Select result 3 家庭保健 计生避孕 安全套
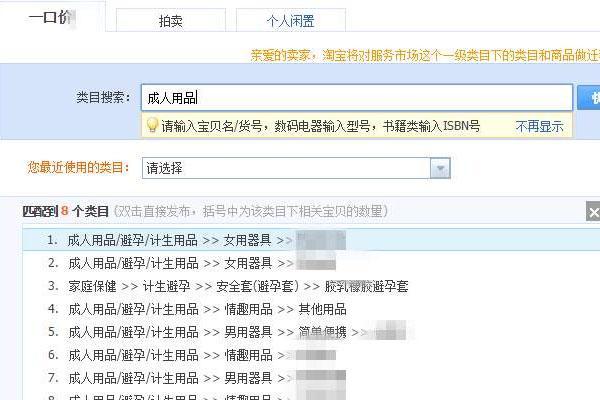The width and height of the screenshot is (600, 400). pos(311,286)
